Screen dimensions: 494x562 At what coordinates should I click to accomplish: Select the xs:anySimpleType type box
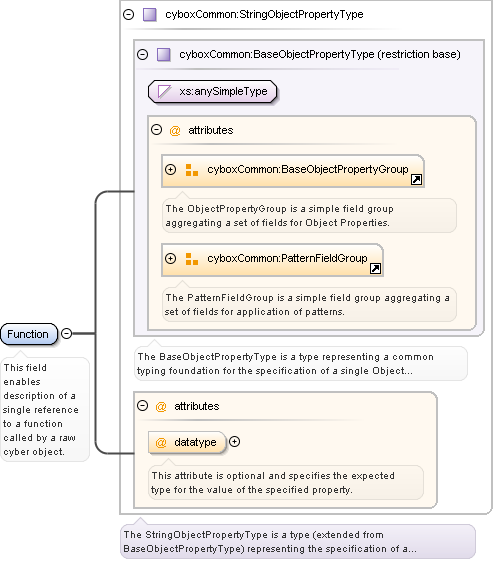point(213,91)
